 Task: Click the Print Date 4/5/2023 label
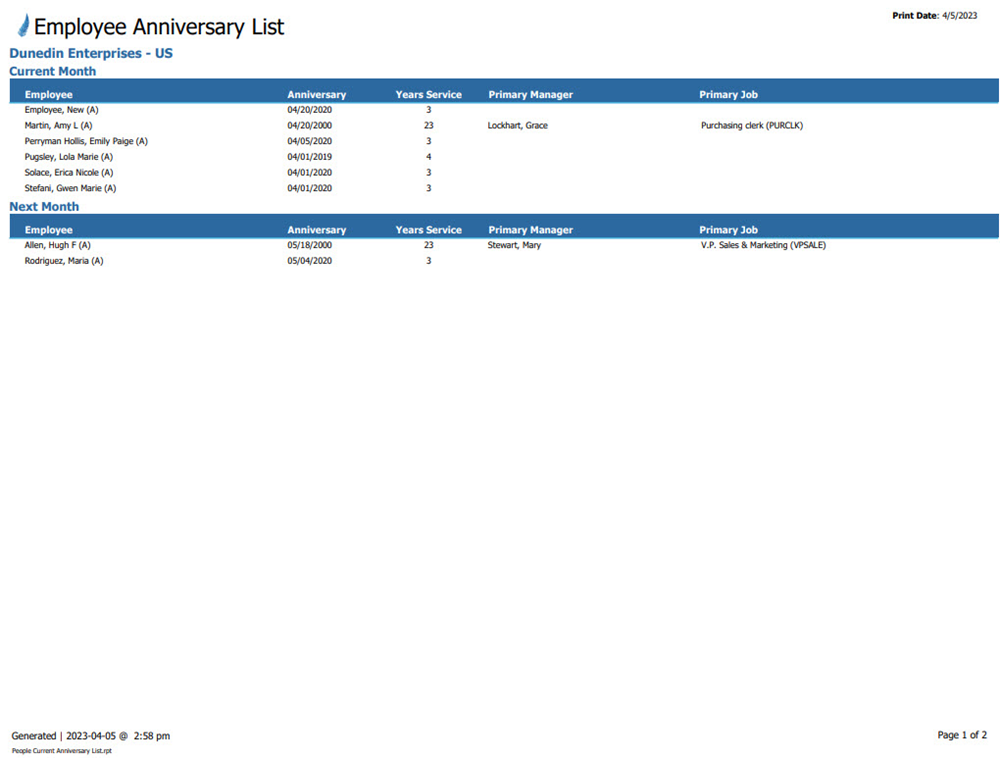click(934, 16)
